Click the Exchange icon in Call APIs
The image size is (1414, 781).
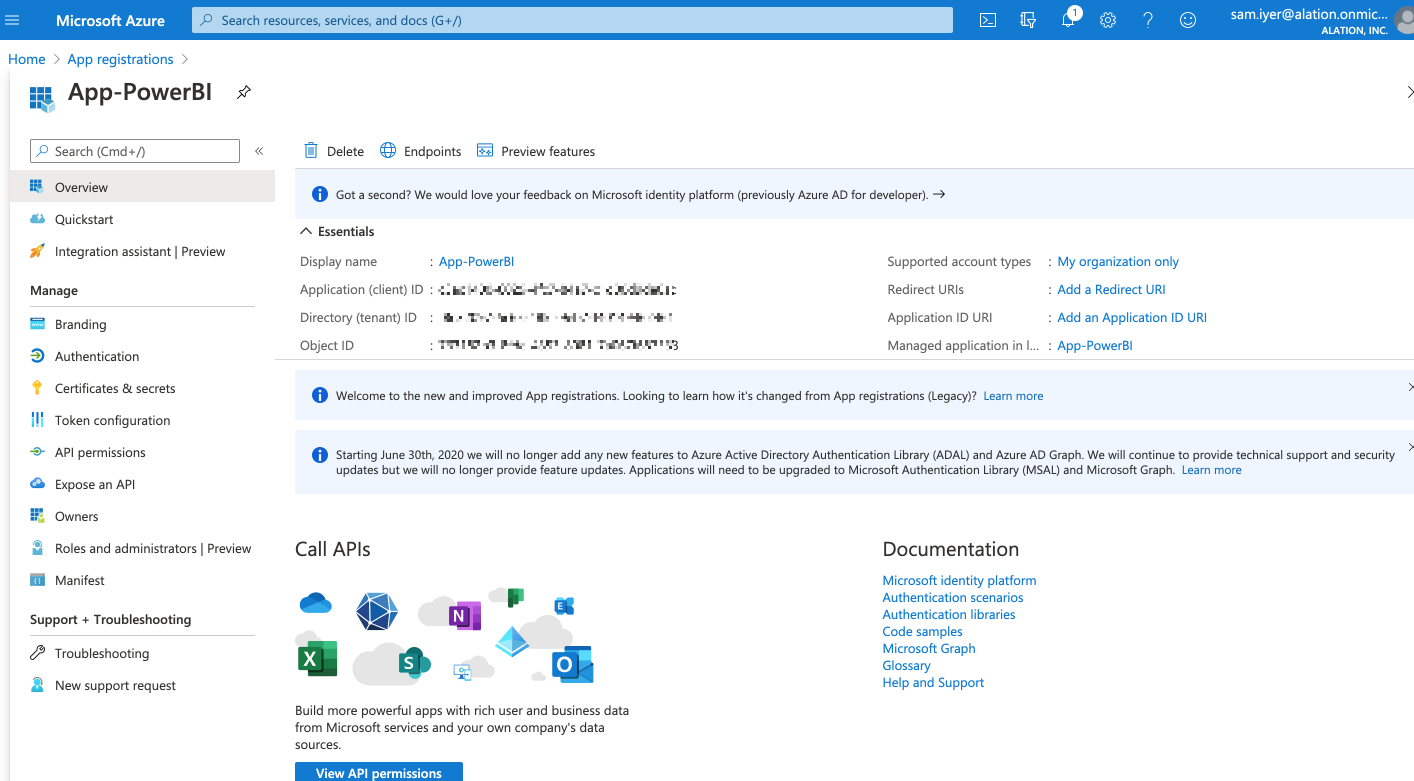pos(564,605)
